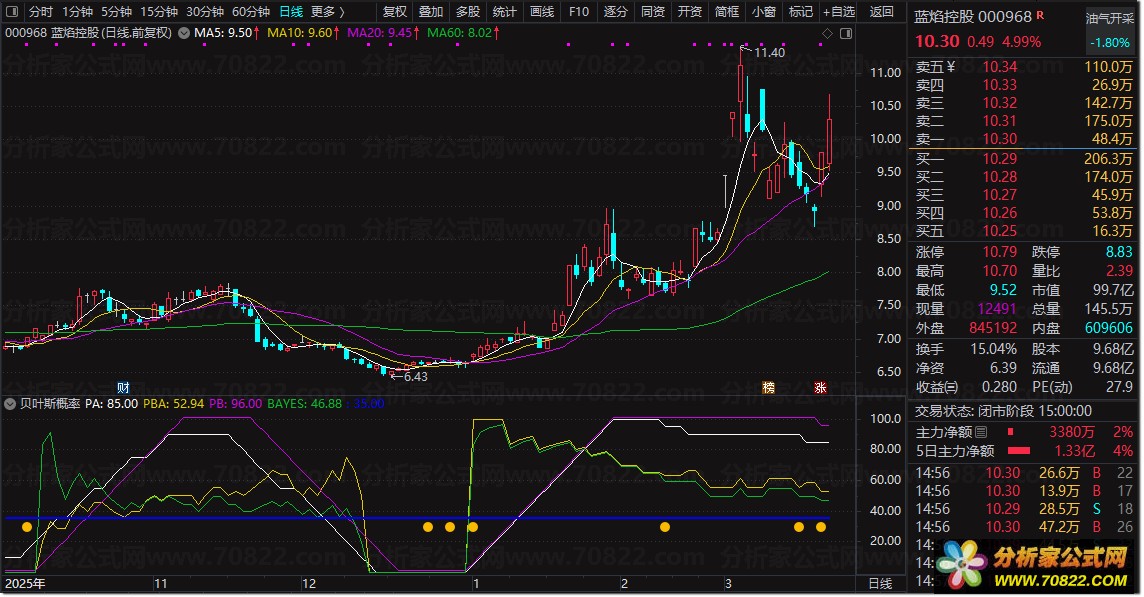
Task: Click the 榜 ranking marker icon
Action: click(768, 387)
